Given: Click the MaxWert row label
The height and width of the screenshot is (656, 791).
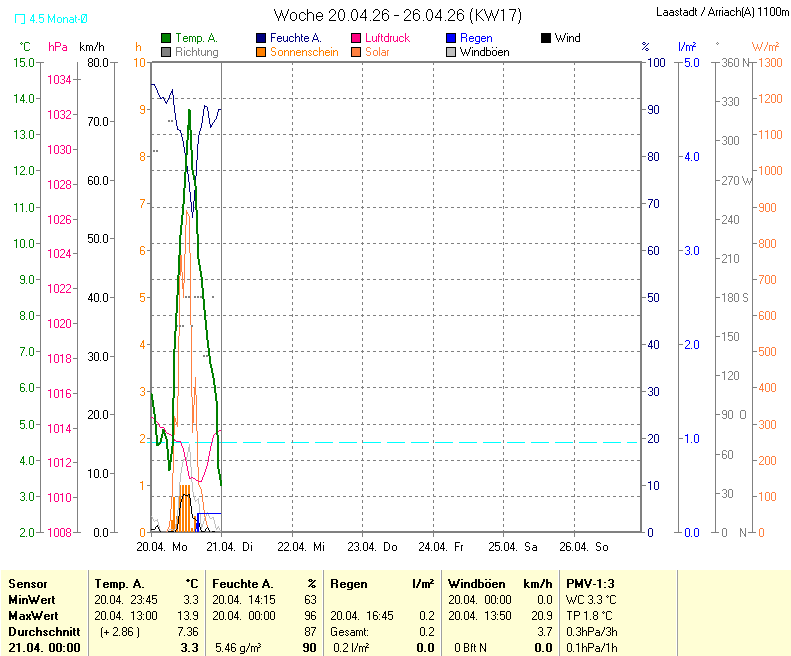Looking at the screenshot, I should point(32,615).
